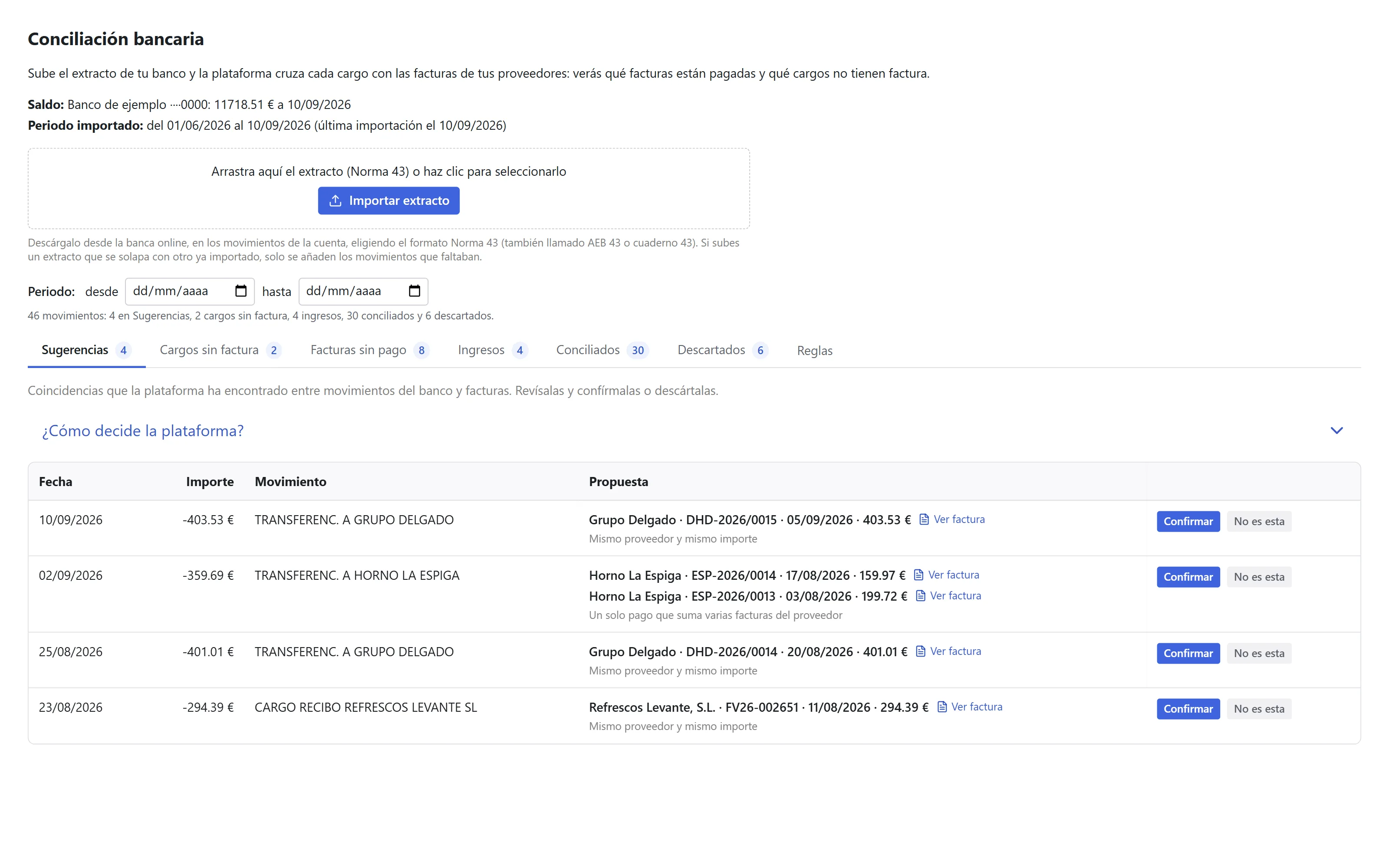Click the chevron next to ¿Cómo decide la plataforma?
This screenshot has height=868, width=1389.
[1337, 431]
